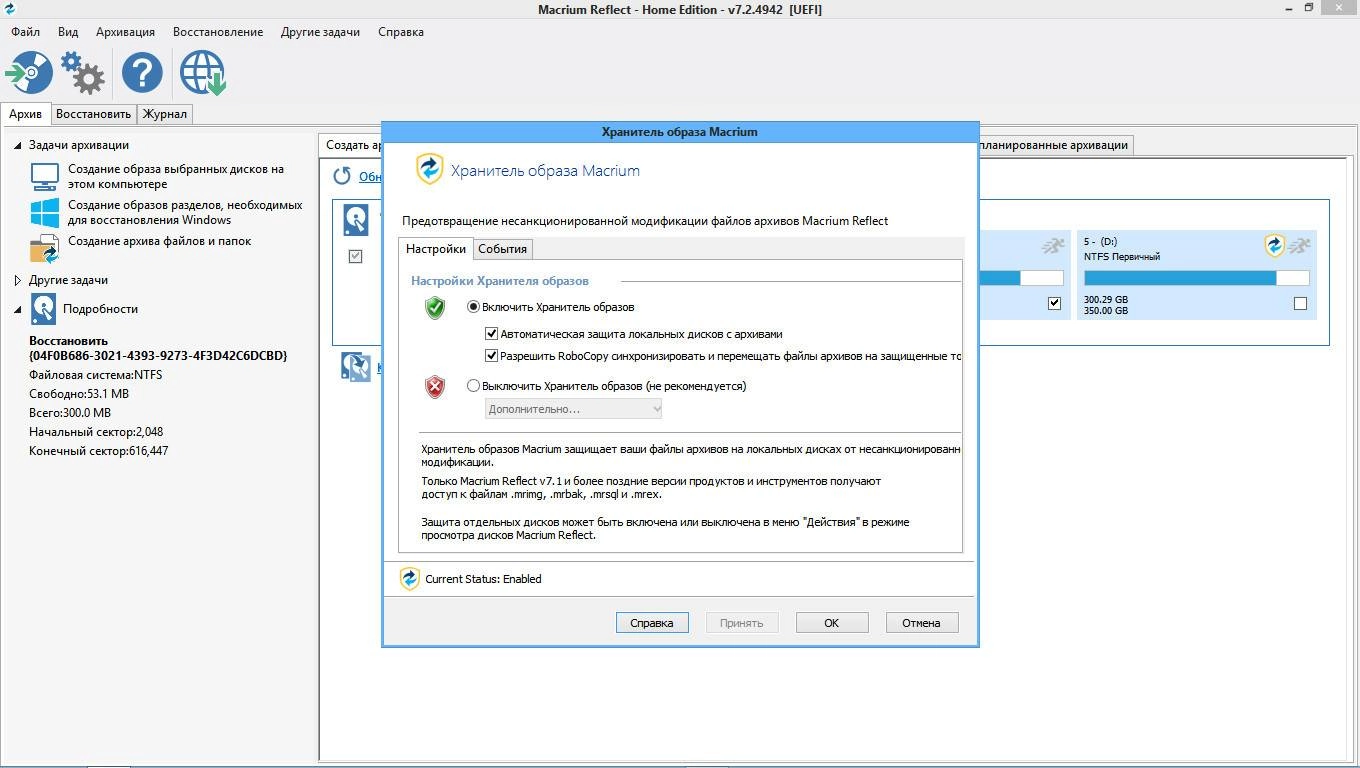This screenshot has height=768, width=1360.
Task: Click the blue question mark help icon
Action: [x=142, y=73]
